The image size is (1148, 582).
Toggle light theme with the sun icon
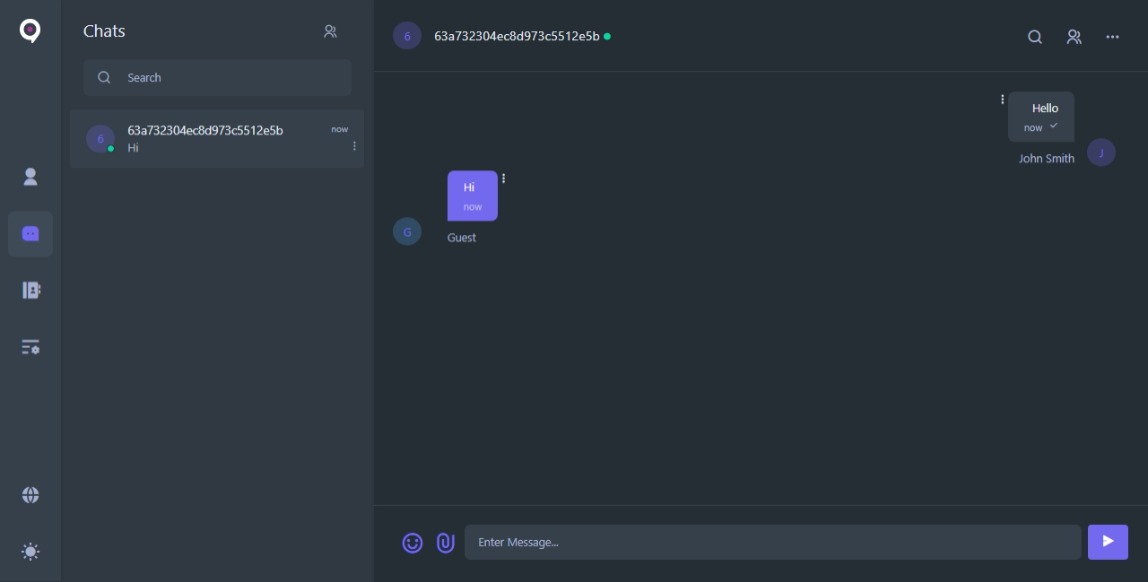coord(30,549)
